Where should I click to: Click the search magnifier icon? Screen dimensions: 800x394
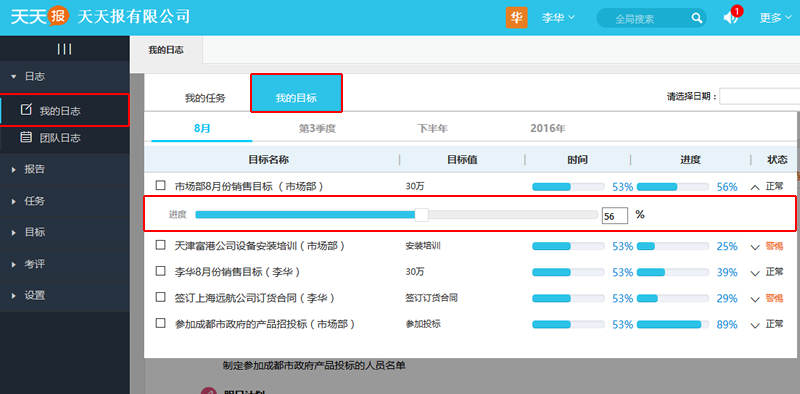(696, 18)
